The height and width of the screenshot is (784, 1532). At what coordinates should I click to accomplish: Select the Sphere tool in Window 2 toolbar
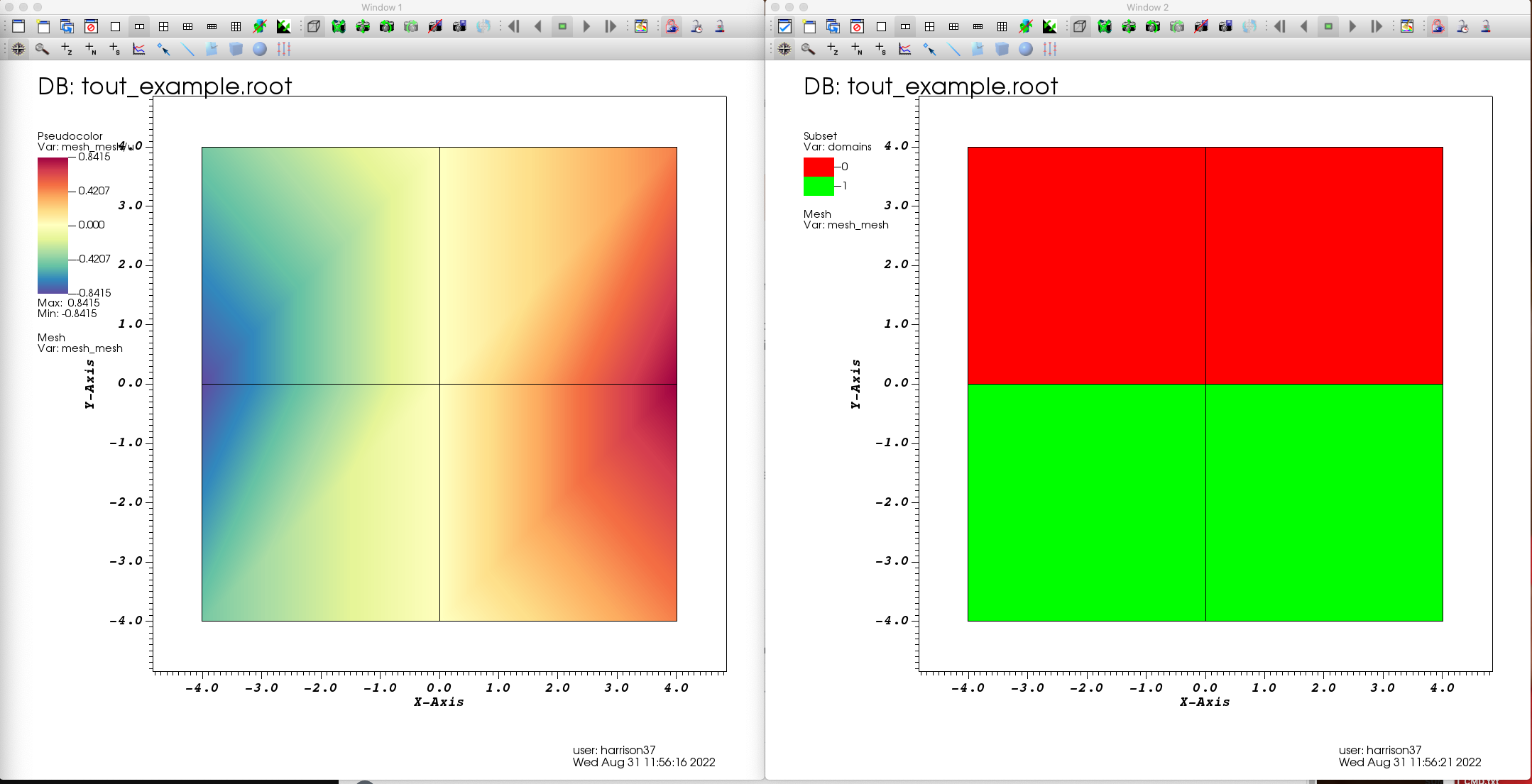pyautogui.click(x=1025, y=50)
